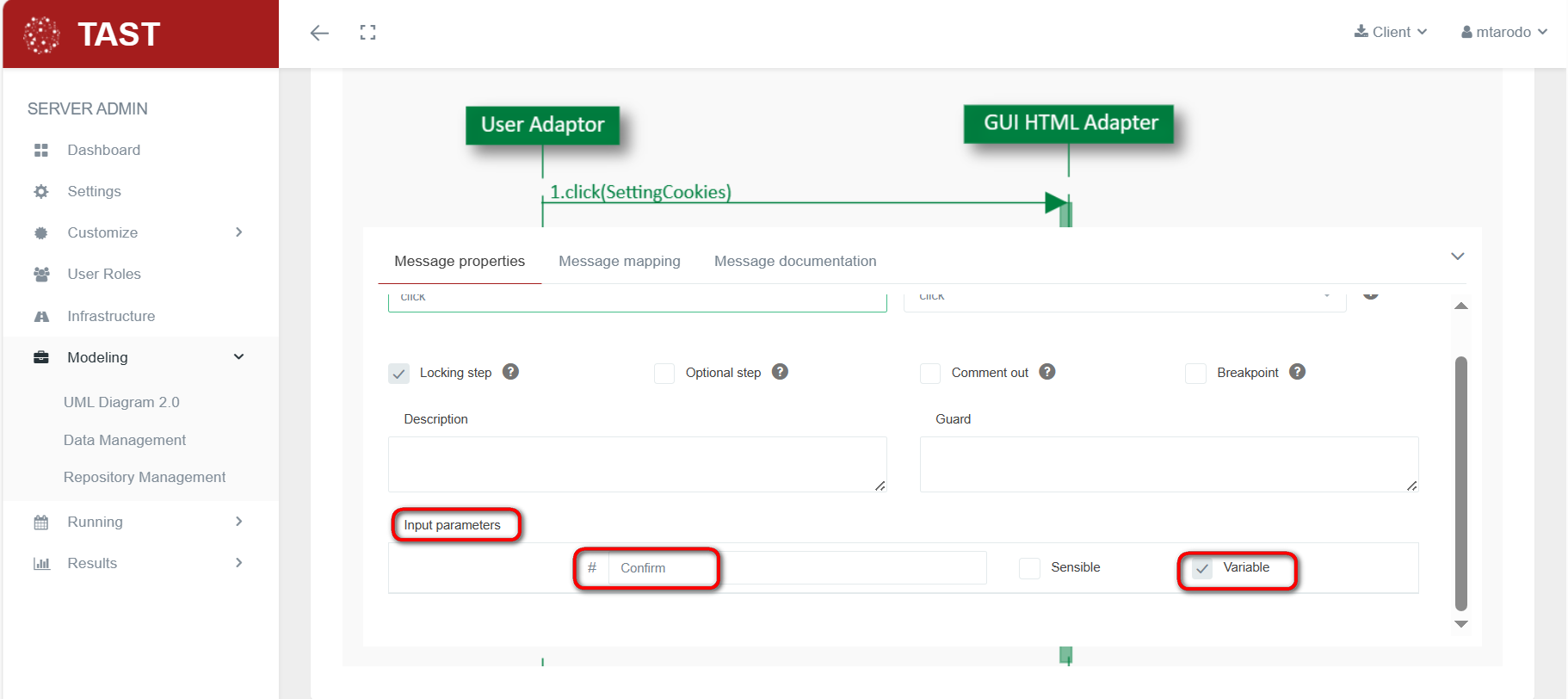The image size is (1568, 699).
Task: Go to Repository Management
Action: (x=145, y=477)
